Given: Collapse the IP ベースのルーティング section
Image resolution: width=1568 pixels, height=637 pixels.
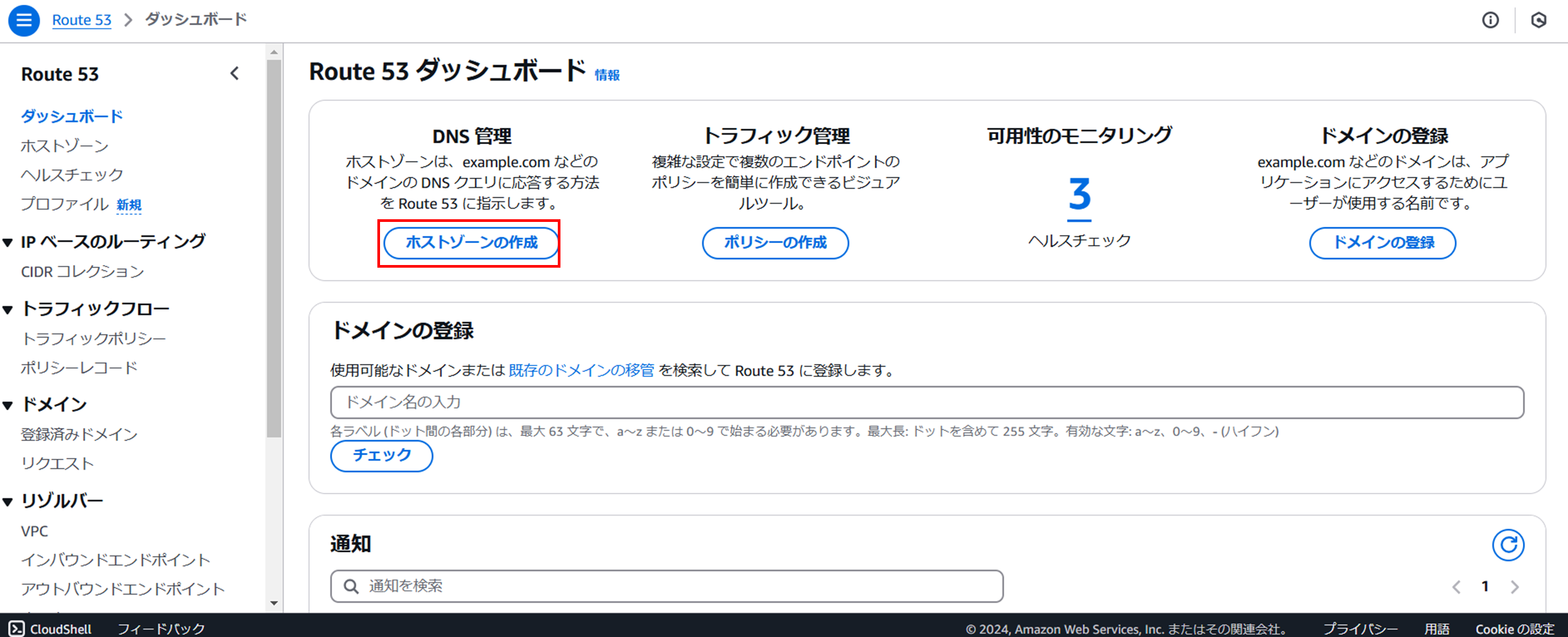Looking at the screenshot, I should (x=8, y=243).
